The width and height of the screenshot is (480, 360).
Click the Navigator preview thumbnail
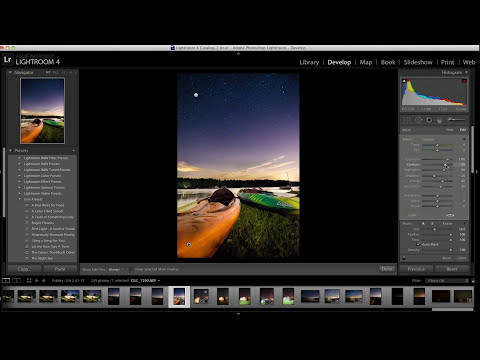42,111
